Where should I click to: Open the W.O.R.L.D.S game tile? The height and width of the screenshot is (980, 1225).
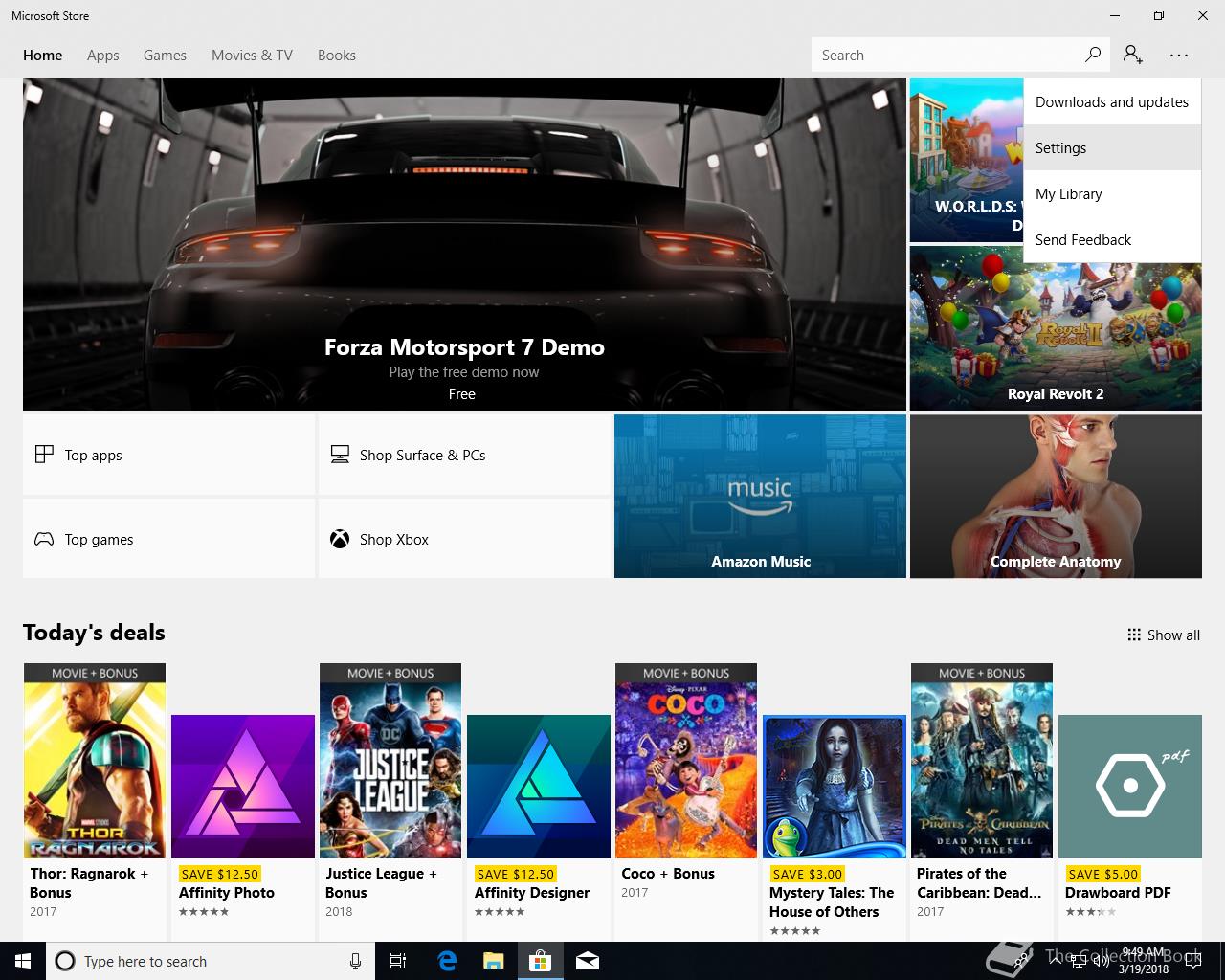(967, 160)
